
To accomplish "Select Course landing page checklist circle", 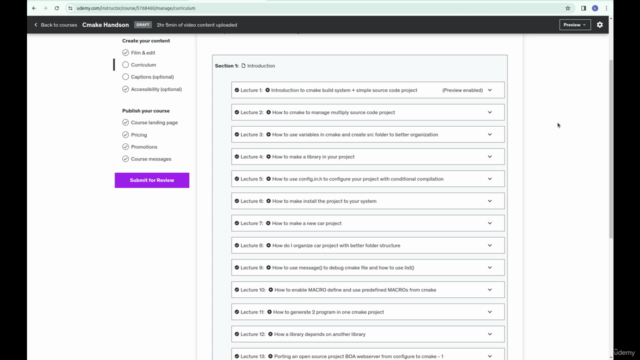I will tap(125, 122).
